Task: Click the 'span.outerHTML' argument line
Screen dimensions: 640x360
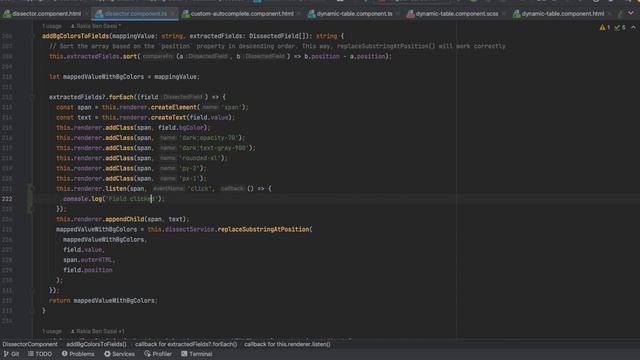Action: tap(89, 260)
